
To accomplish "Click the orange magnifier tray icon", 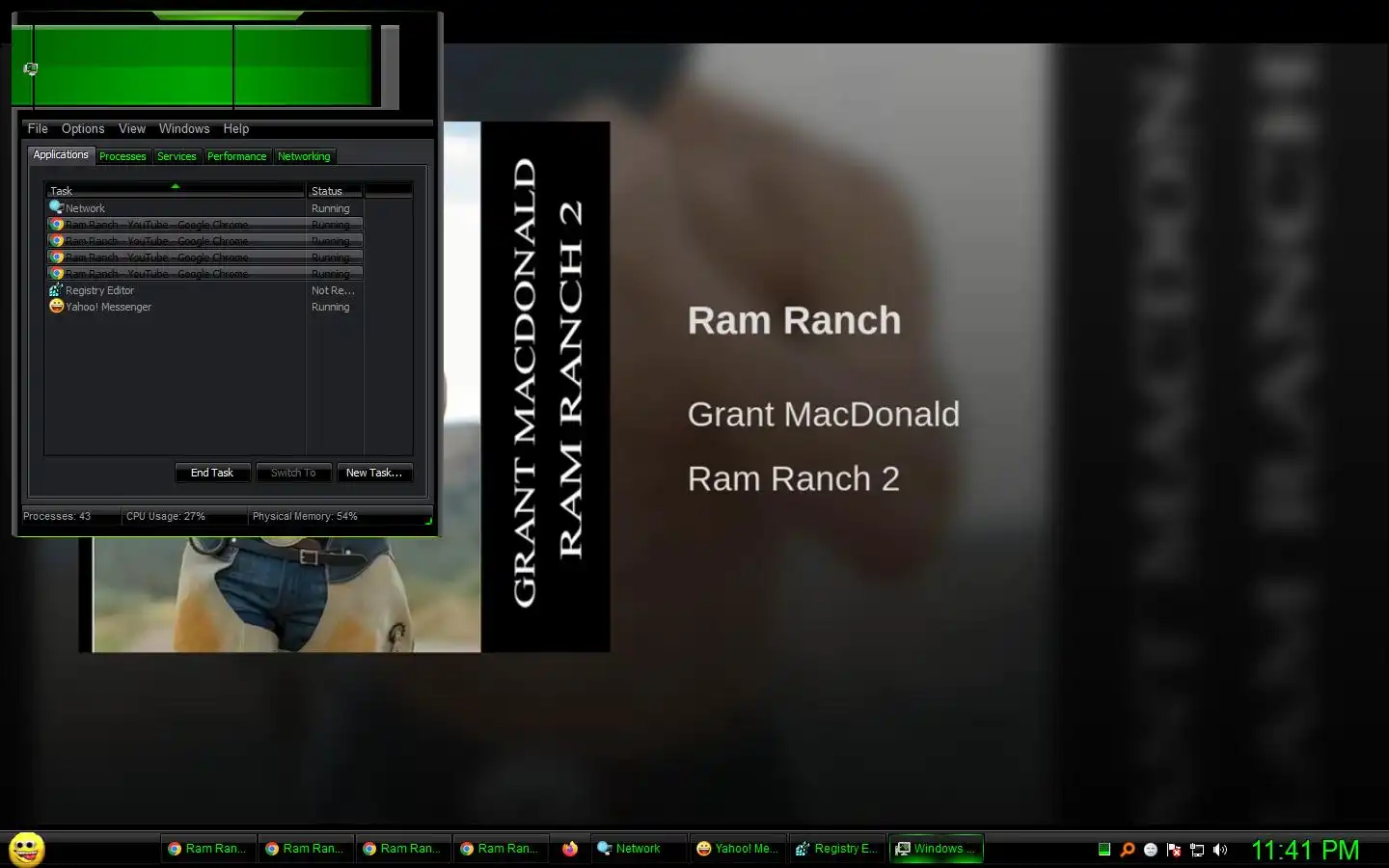I will [x=1127, y=850].
